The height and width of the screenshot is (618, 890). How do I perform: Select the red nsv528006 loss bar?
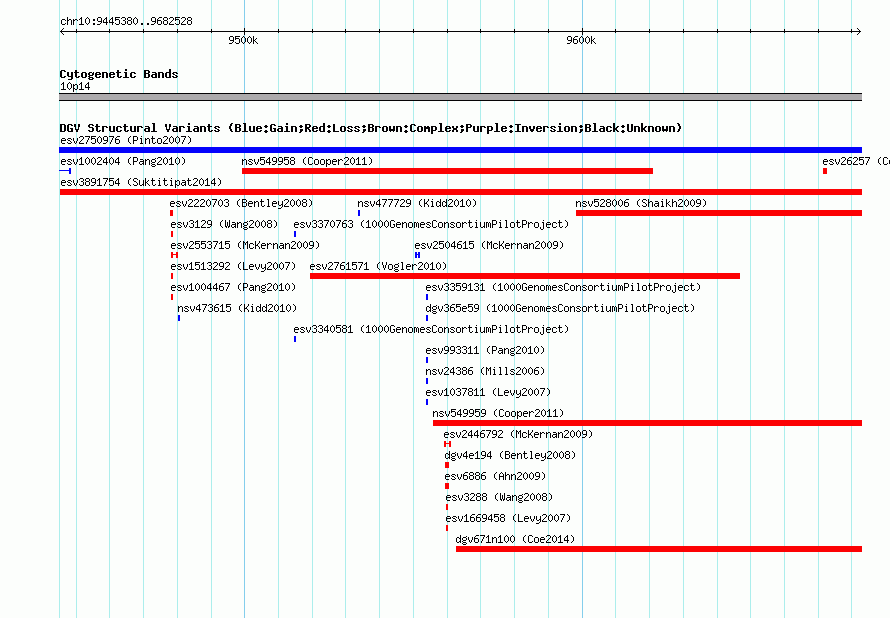pyautogui.click(x=719, y=213)
